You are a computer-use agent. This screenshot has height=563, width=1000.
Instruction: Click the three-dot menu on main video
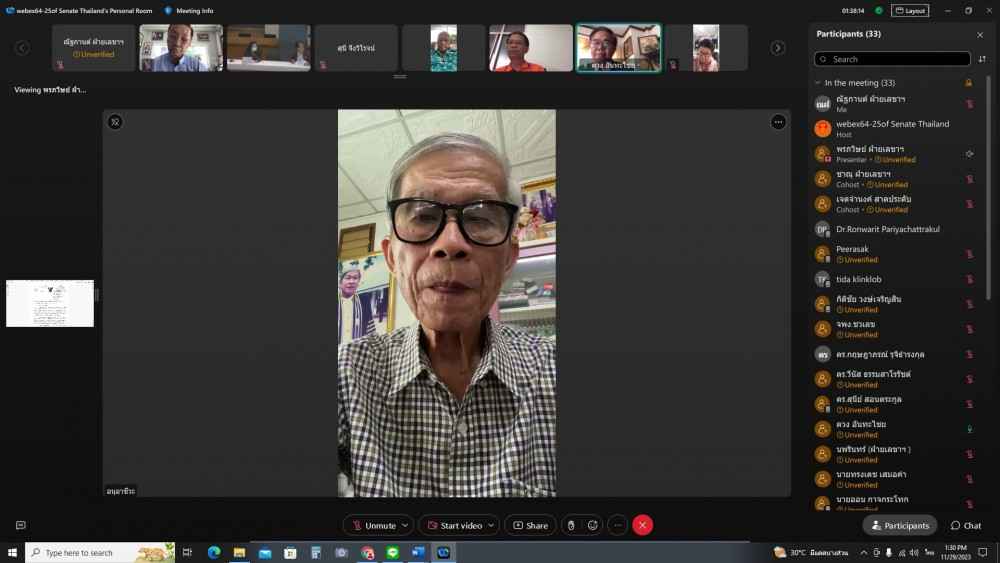778,122
